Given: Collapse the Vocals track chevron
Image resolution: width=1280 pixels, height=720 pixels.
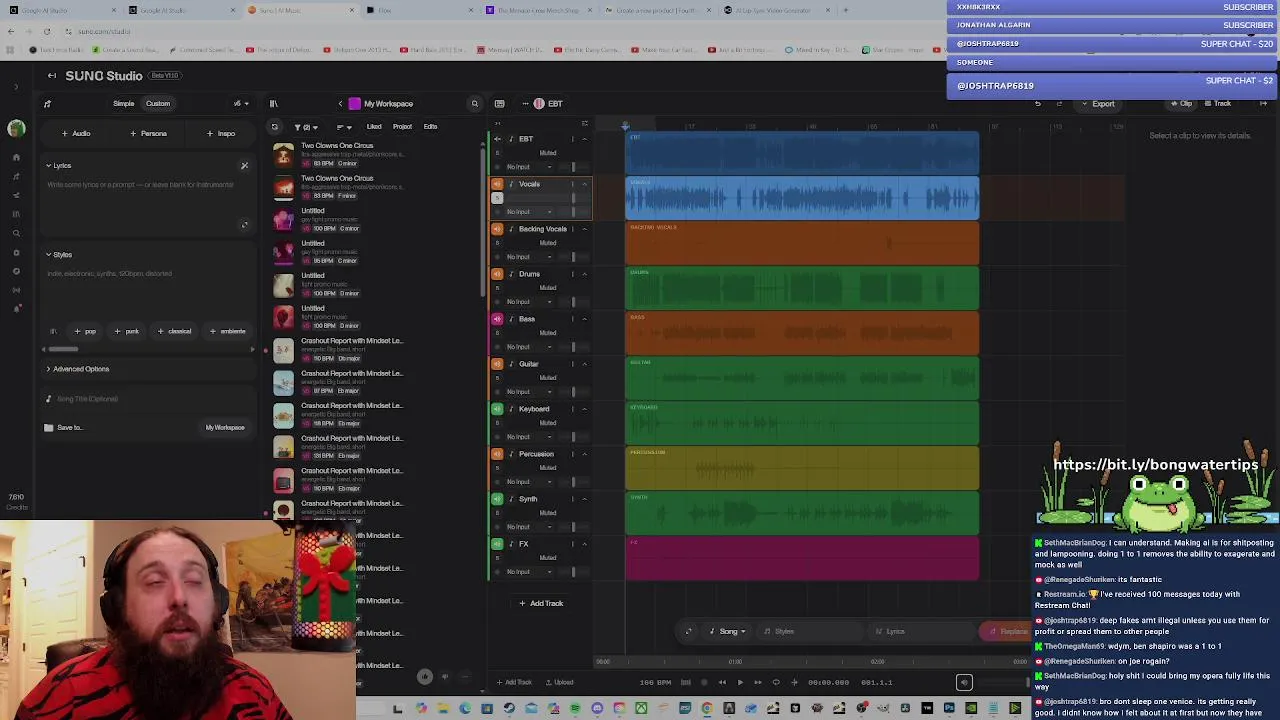Looking at the screenshot, I should (x=585, y=184).
